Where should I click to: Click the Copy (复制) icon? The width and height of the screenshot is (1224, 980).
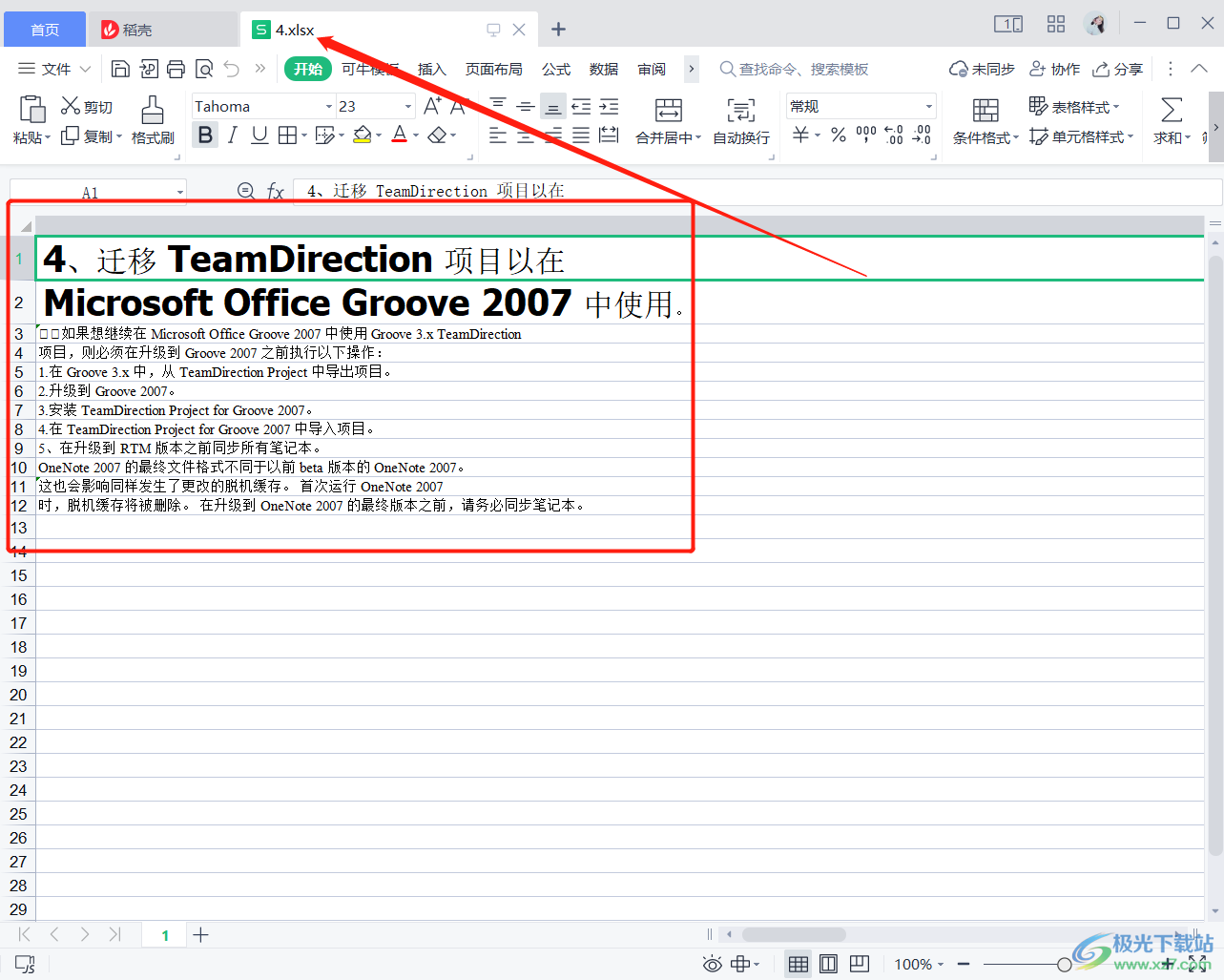tap(70, 136)
